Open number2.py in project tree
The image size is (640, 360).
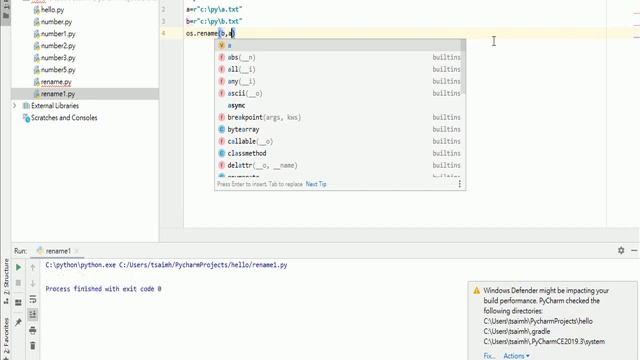coord(58,46)
